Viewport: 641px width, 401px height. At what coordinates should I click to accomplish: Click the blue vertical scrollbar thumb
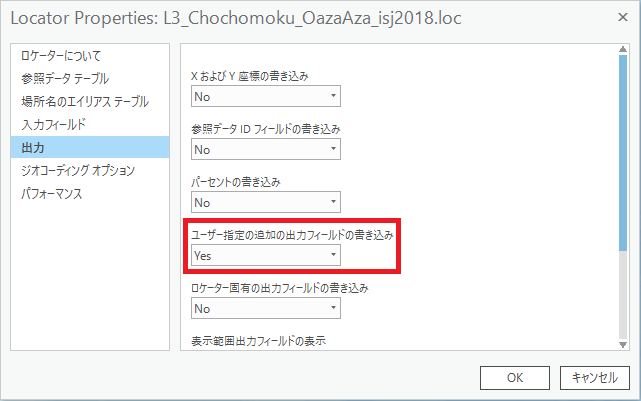click(x=623, y=153)
